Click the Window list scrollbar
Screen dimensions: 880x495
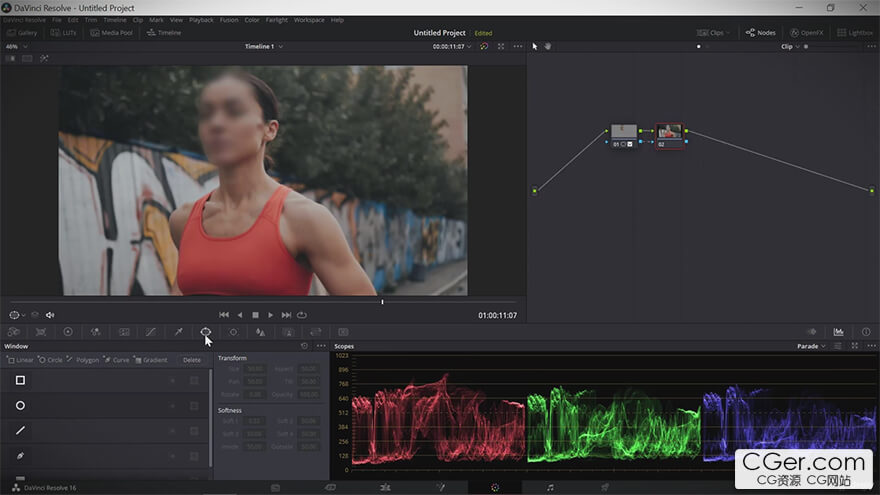[211, 418]
